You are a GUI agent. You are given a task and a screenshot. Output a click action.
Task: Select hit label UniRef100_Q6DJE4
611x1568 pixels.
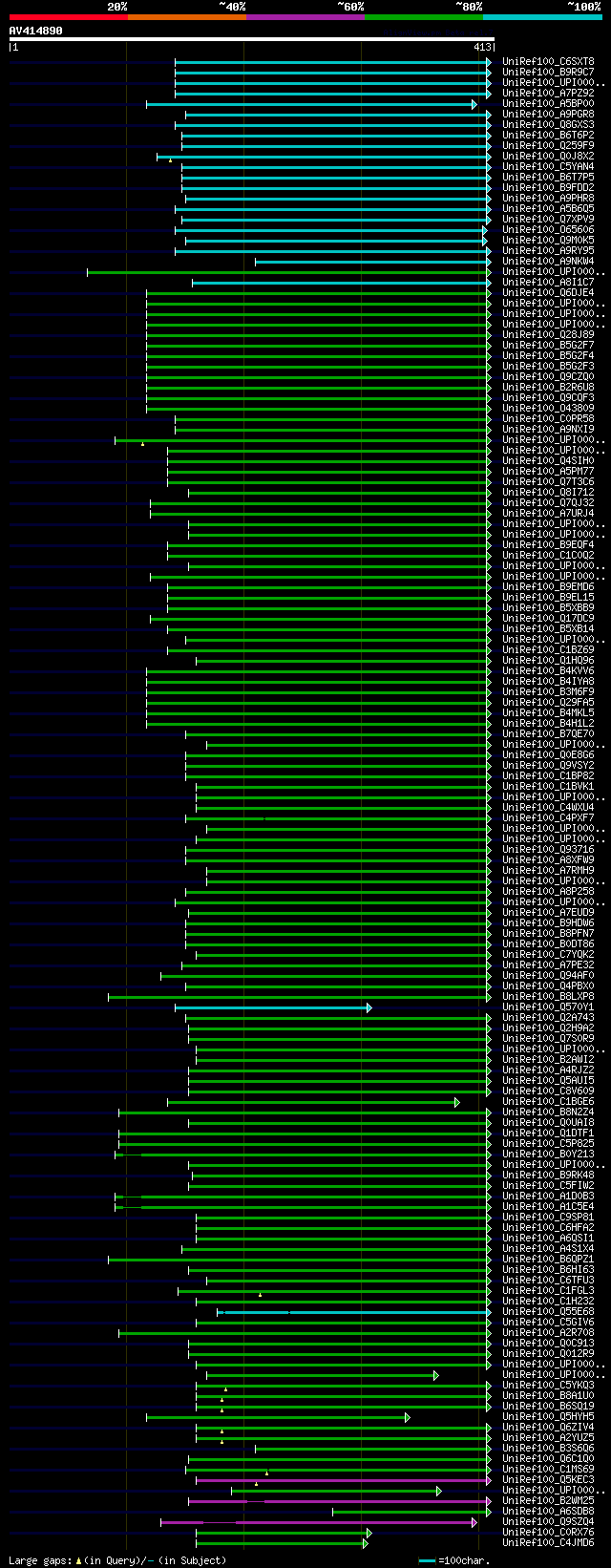point(548,293)
